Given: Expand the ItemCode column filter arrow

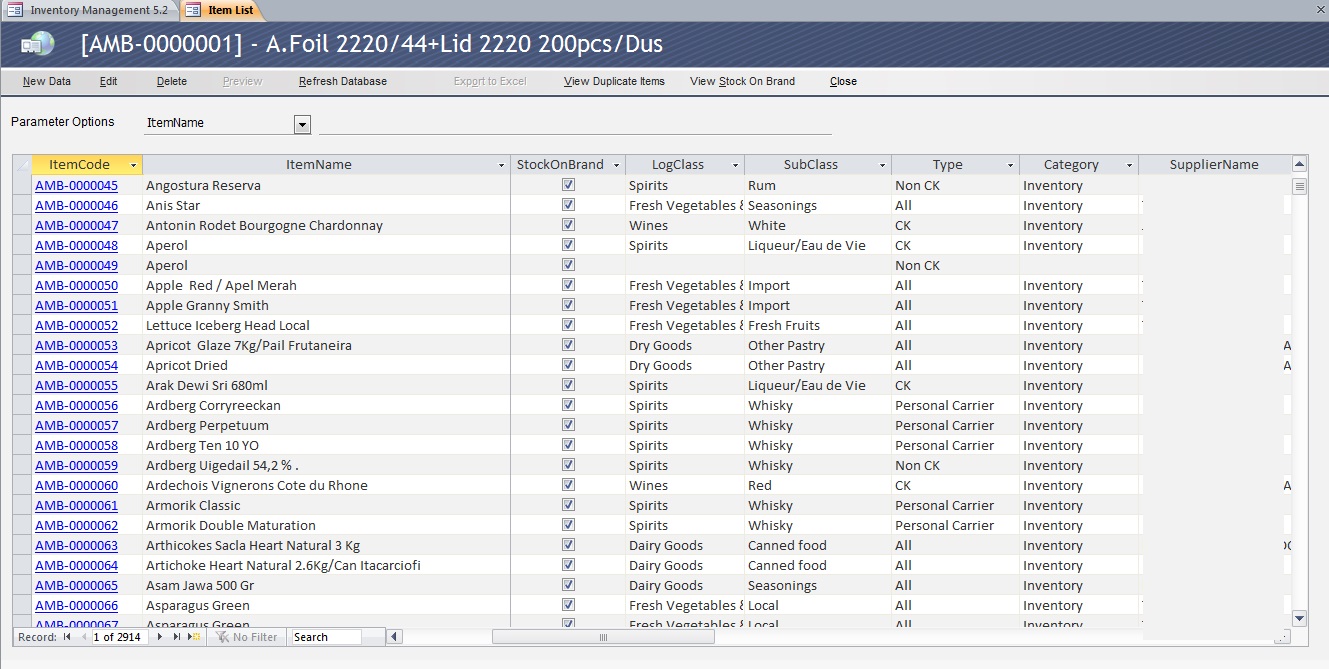Looking at the screenshot, I should (x=133, y=165).
